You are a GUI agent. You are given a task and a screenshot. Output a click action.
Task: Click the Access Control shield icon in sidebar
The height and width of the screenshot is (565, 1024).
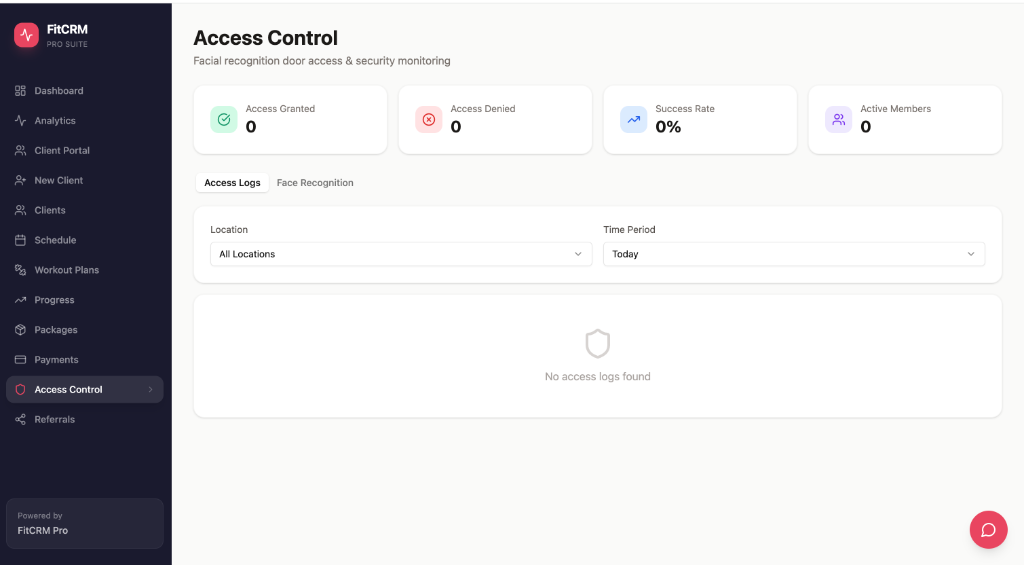pos(20,389)
